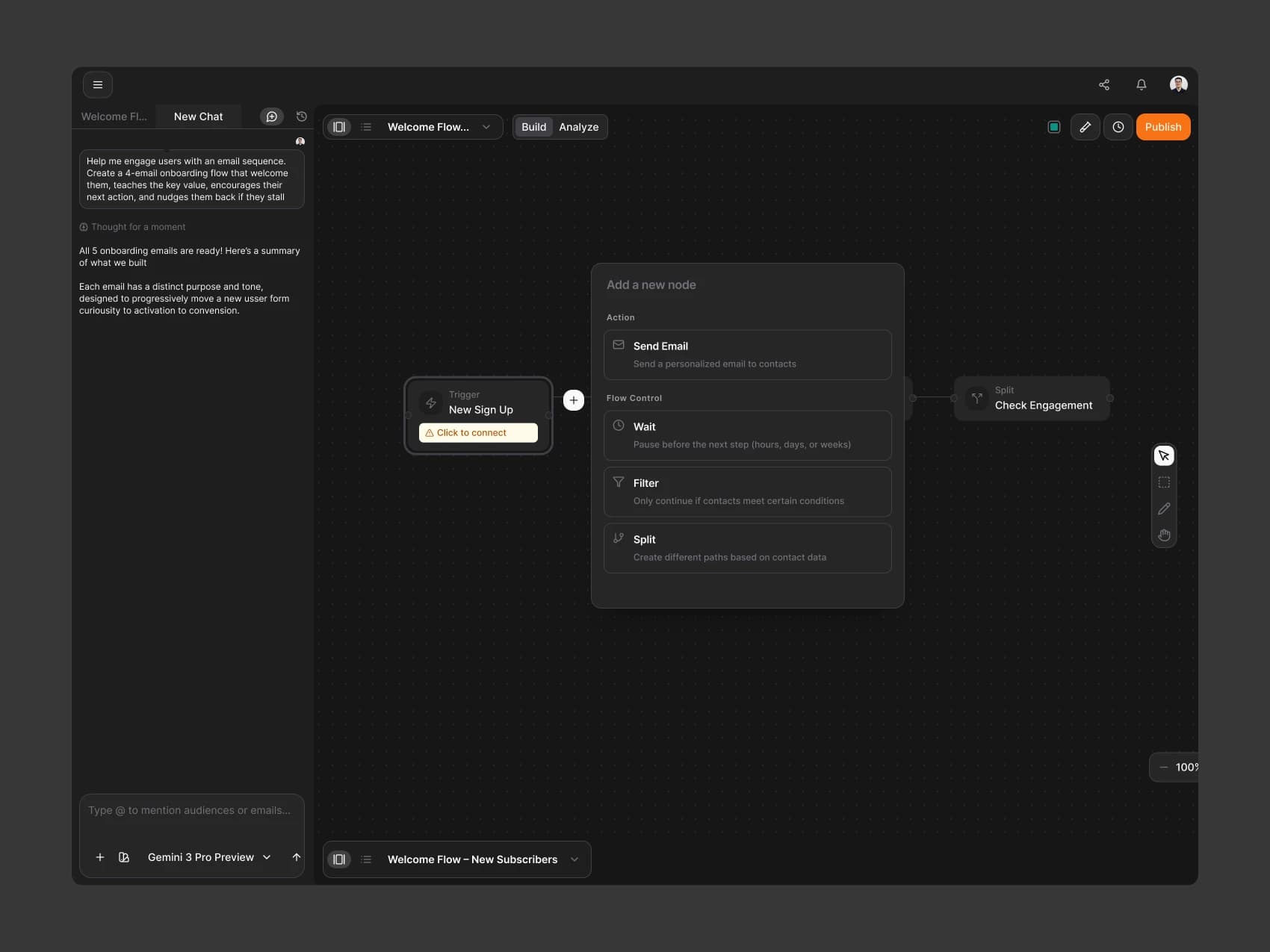The height and width of the screenshot is (952, 1270).
Task: Select the marquee selection tool
Action: (1164, 482)
